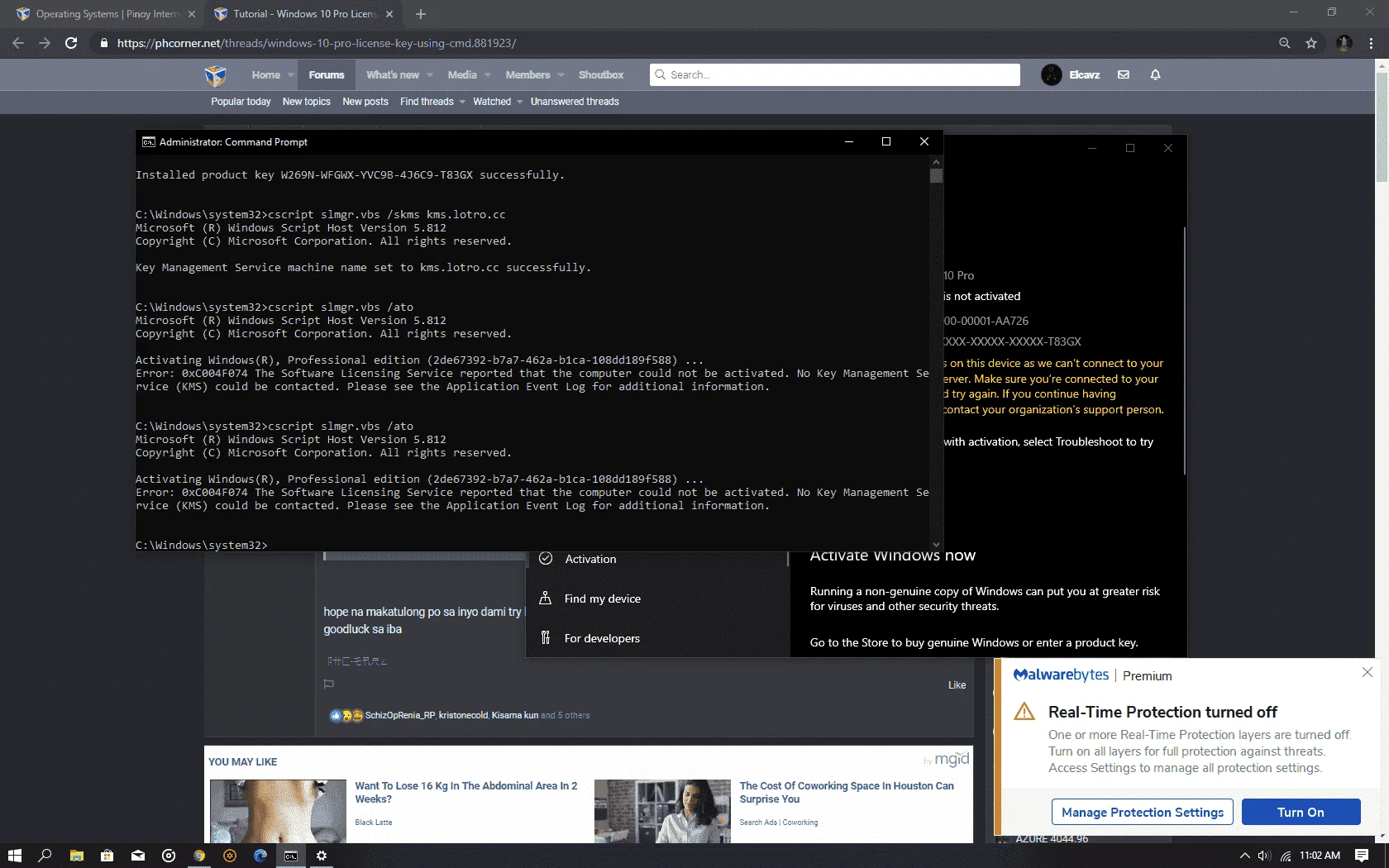Expand the Media dropdown arrow
The width and height of the screenshot is (1389, 868).
pyautogui.click(x=487, y=75)
